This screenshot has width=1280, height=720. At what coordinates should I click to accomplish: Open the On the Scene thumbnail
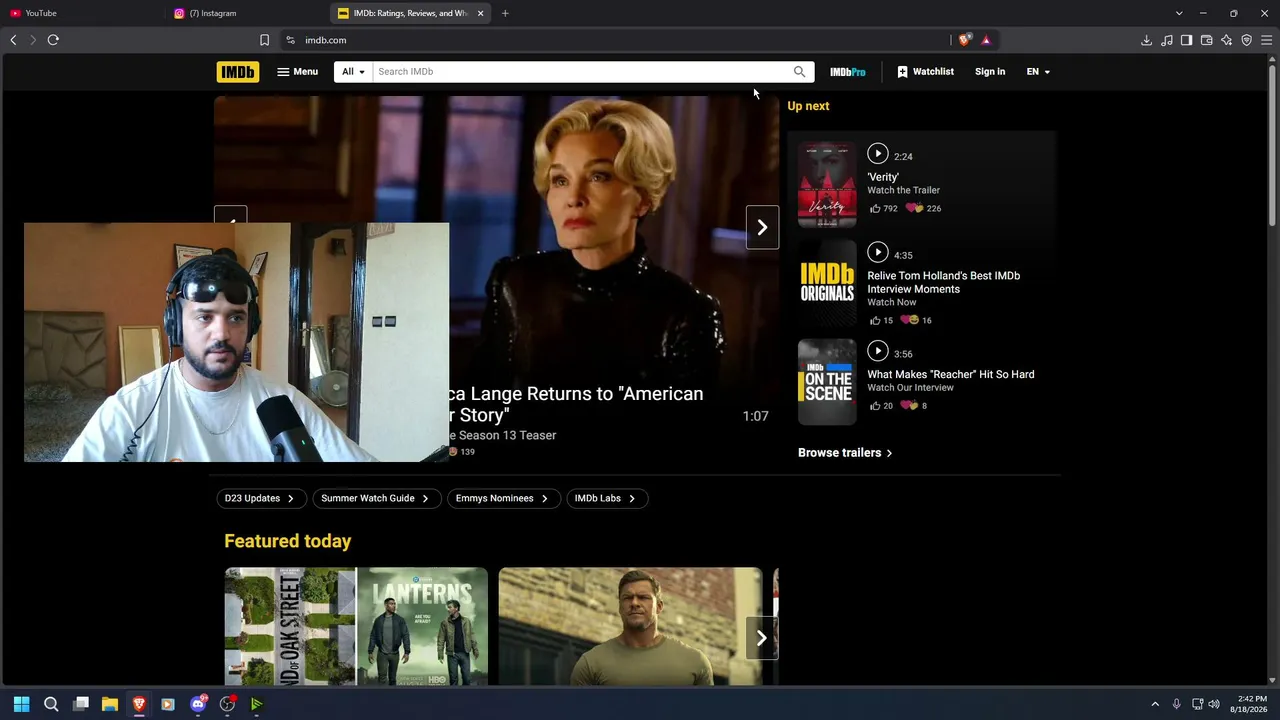tap(827, 382)
